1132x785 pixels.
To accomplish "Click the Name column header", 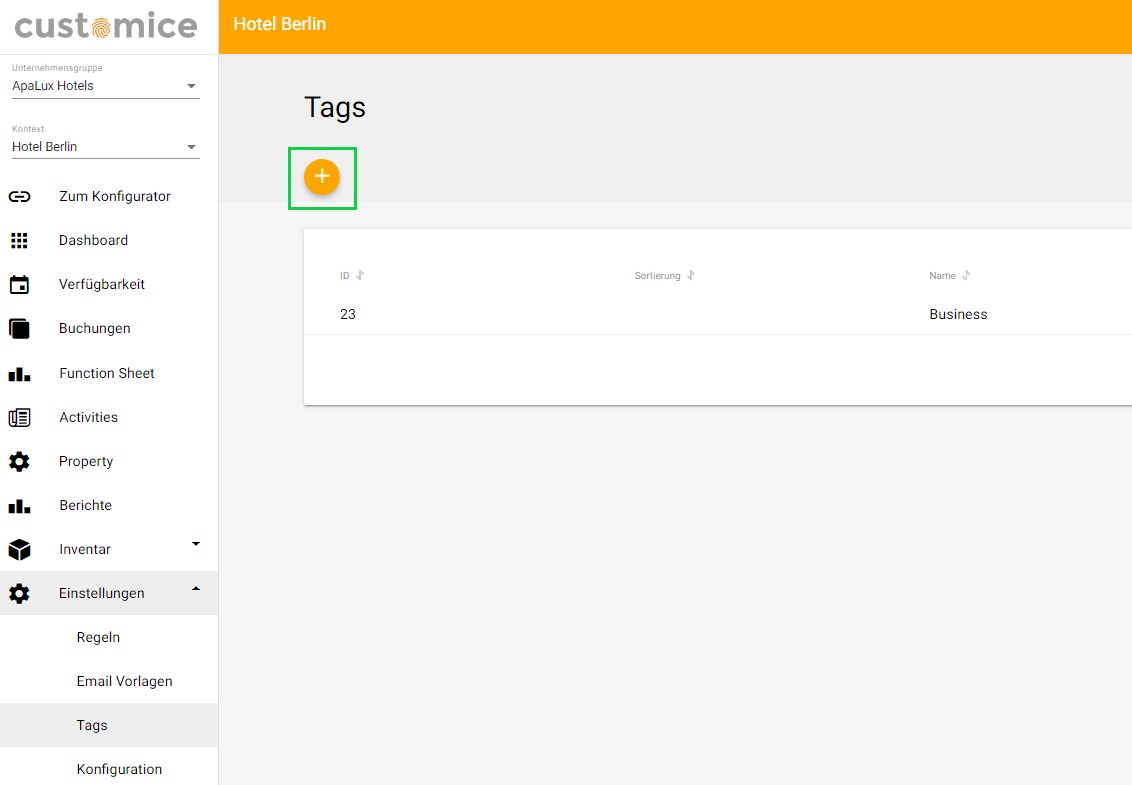I will 942,276.
